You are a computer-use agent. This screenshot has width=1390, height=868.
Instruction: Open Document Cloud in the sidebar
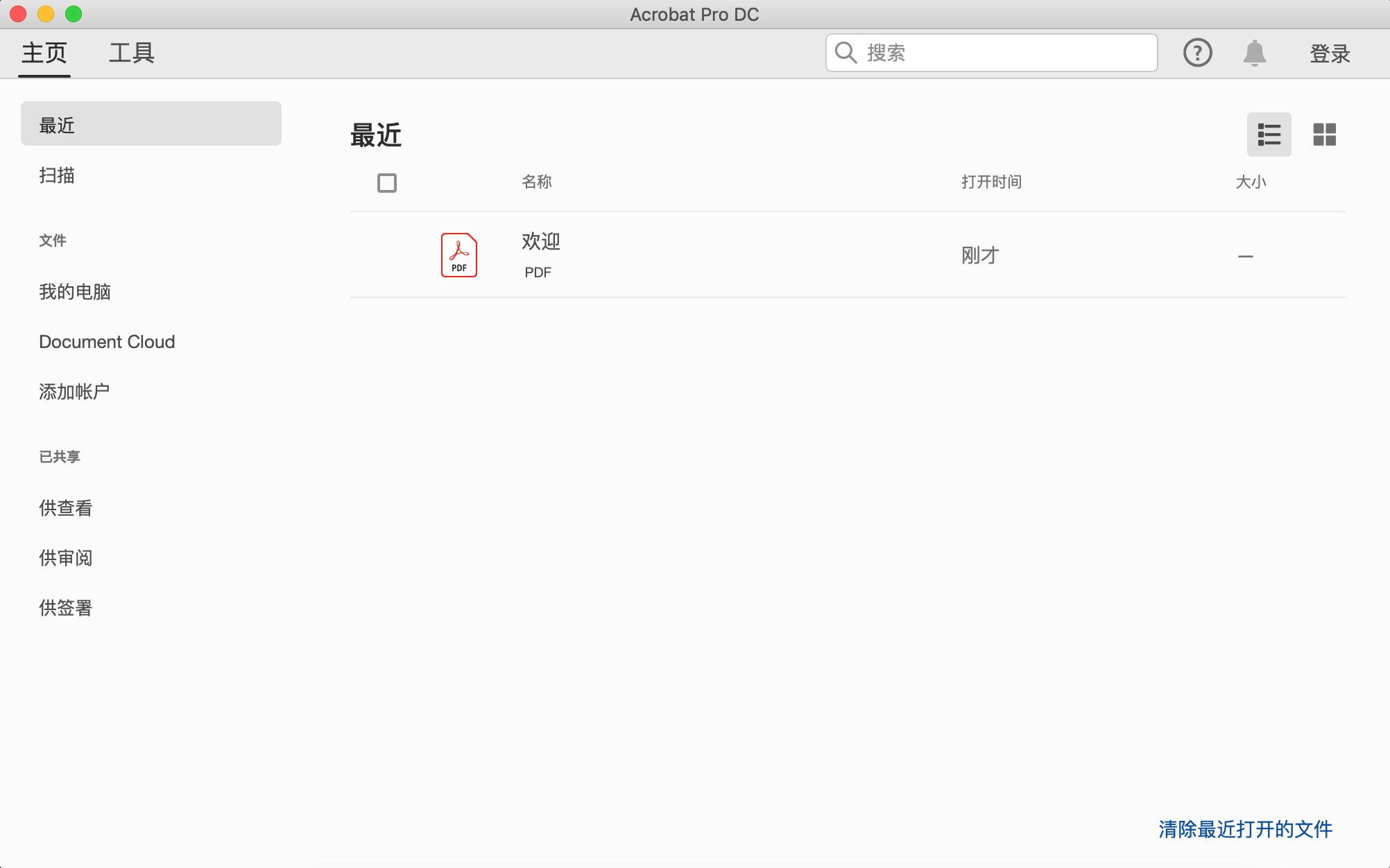pyautogui.click(x=107, y=342)
